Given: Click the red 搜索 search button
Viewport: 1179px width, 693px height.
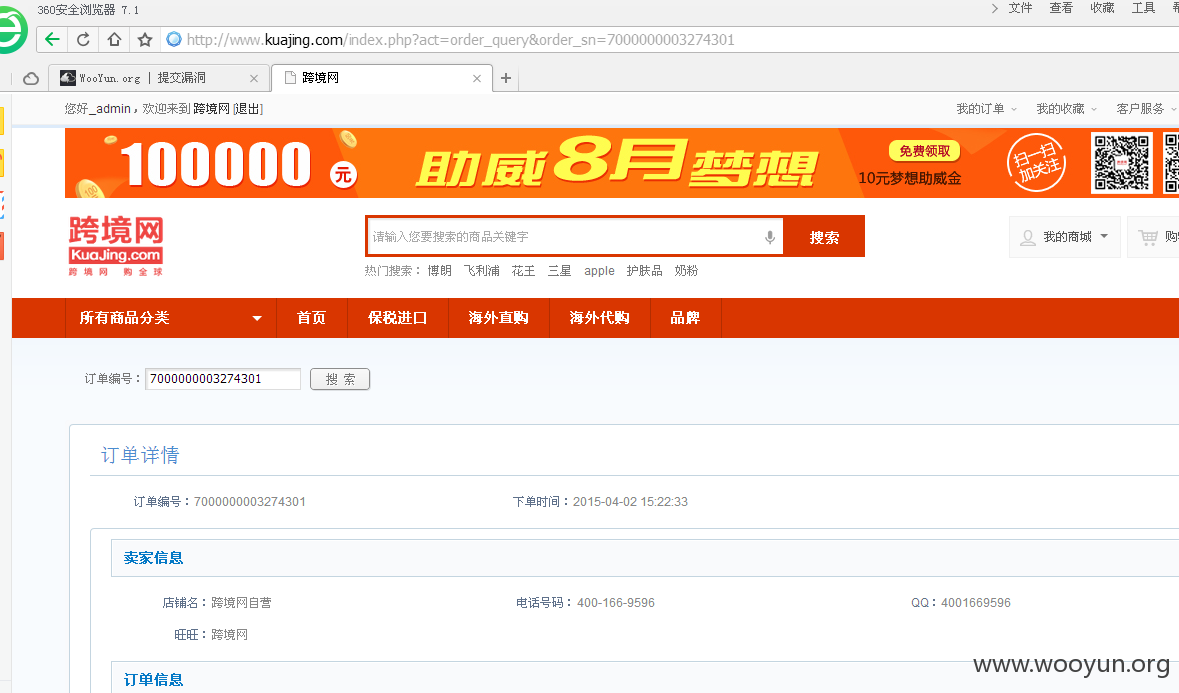Looking at the screenshot, I should pyautogui.click(x=824, y=238).
